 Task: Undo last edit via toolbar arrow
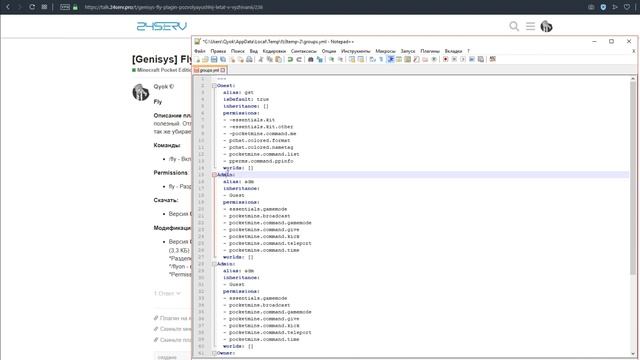click(290, 60)
